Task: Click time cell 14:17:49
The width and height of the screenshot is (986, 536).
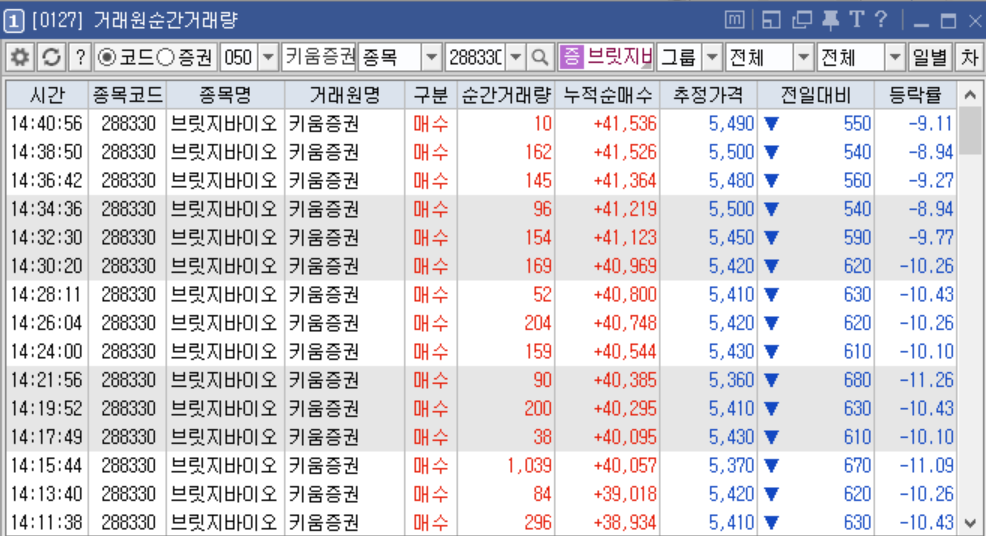Action: pyautogui.click(x=47, y=437)
